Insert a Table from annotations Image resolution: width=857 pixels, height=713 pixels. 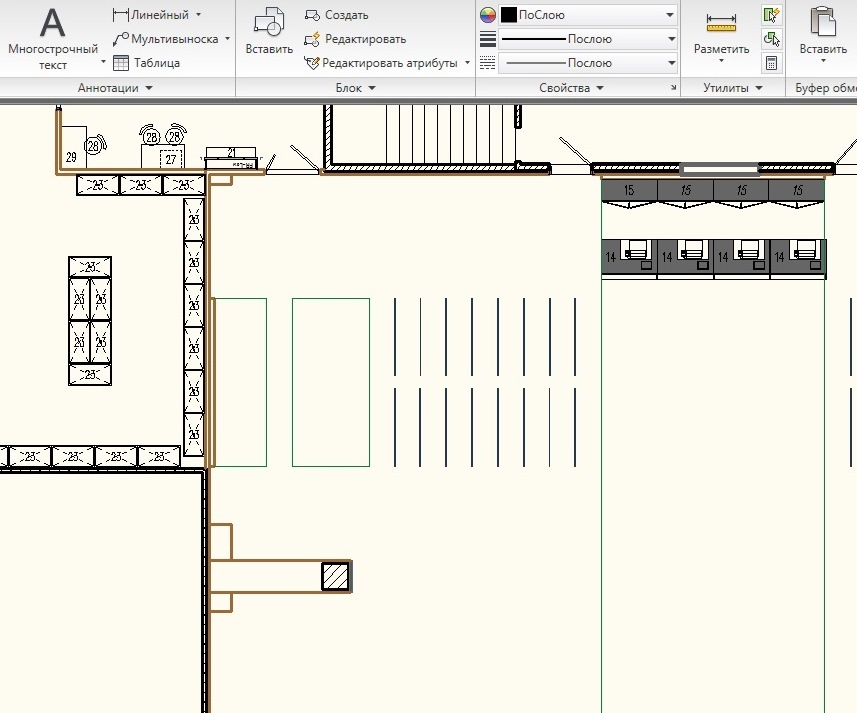tap(146, 63)
